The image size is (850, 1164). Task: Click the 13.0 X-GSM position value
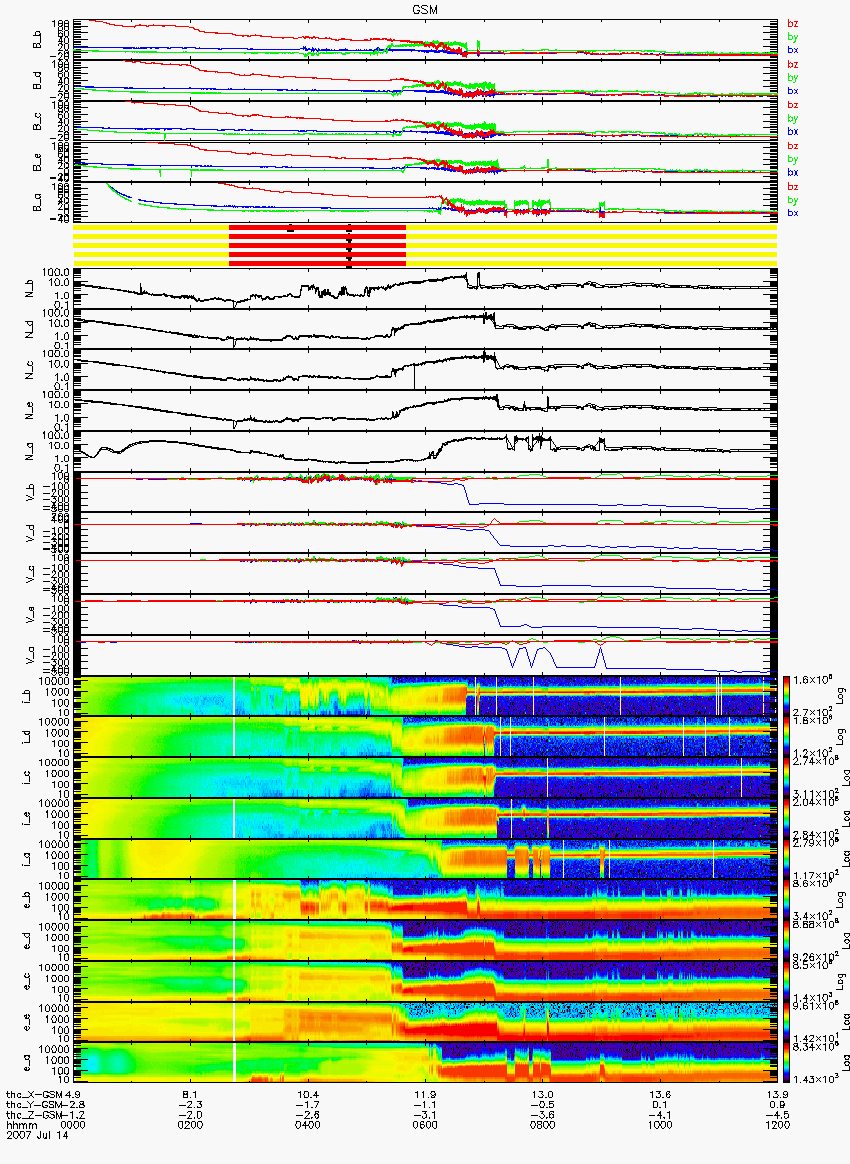(543, 1095)
